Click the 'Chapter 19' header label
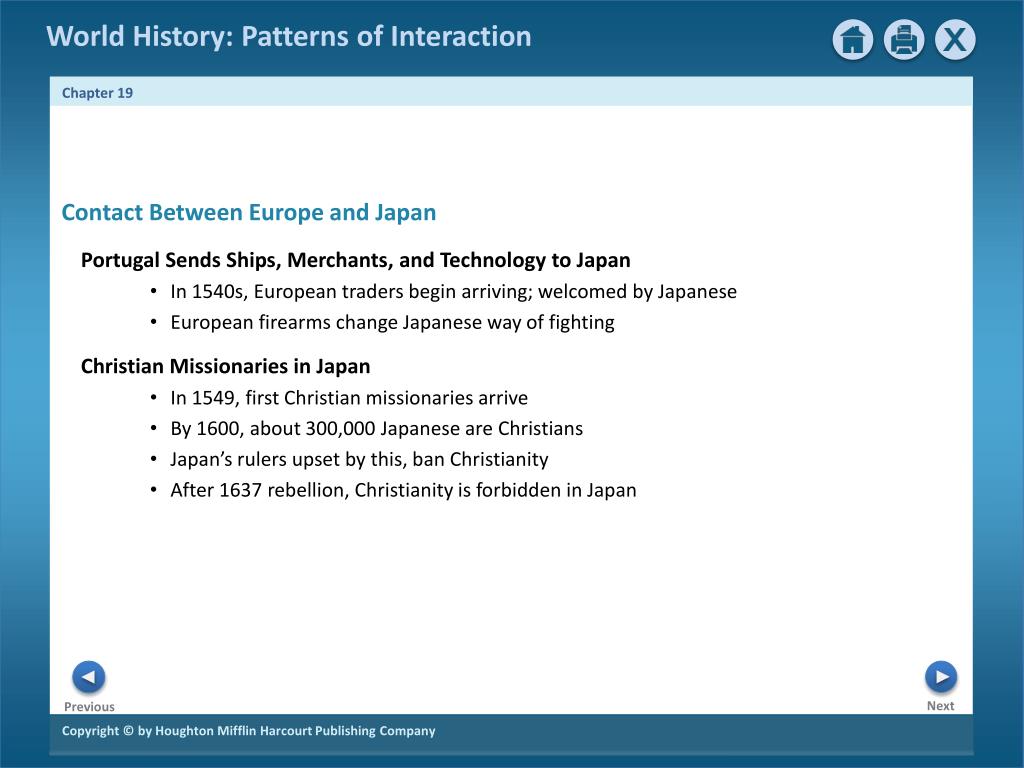1024x768 pixels. pyautogui.click(x=97, y=93)
